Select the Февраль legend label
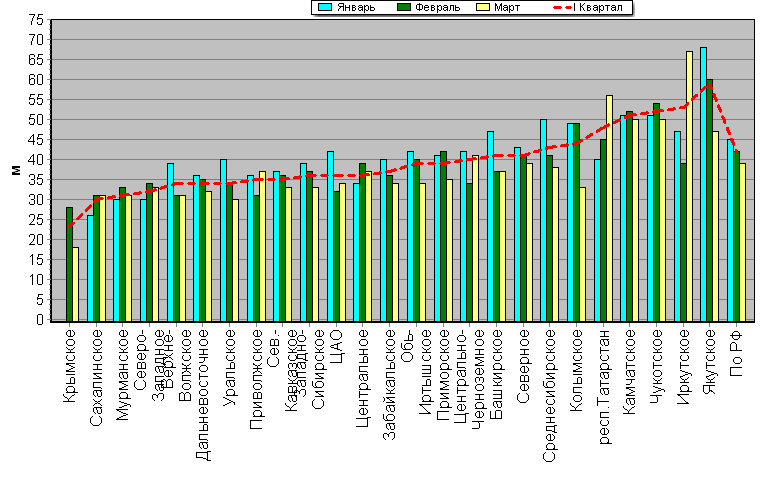Image resolution: width=777 pixels, height=479 pixels. point(438,7)
